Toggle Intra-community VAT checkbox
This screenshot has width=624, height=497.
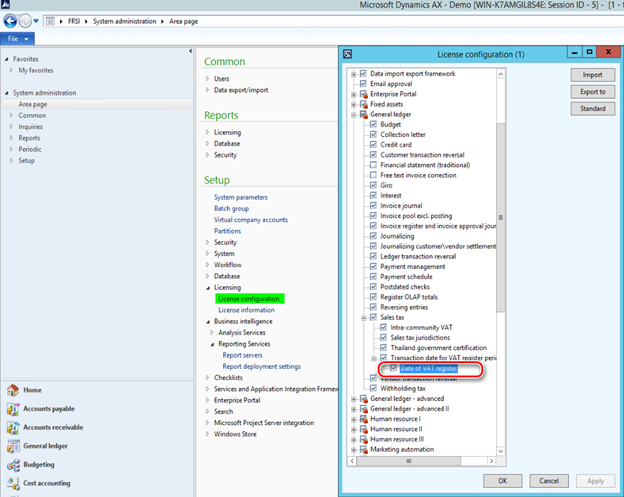tap(383, 327)
